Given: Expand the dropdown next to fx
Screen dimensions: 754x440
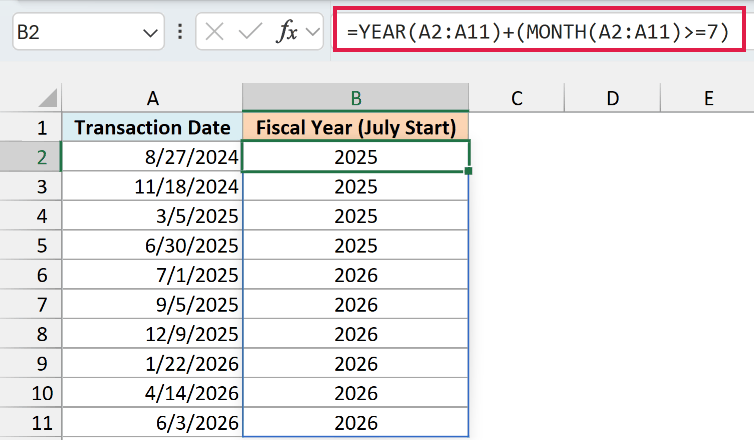Looking at the screenshot, I should point(313,32).
